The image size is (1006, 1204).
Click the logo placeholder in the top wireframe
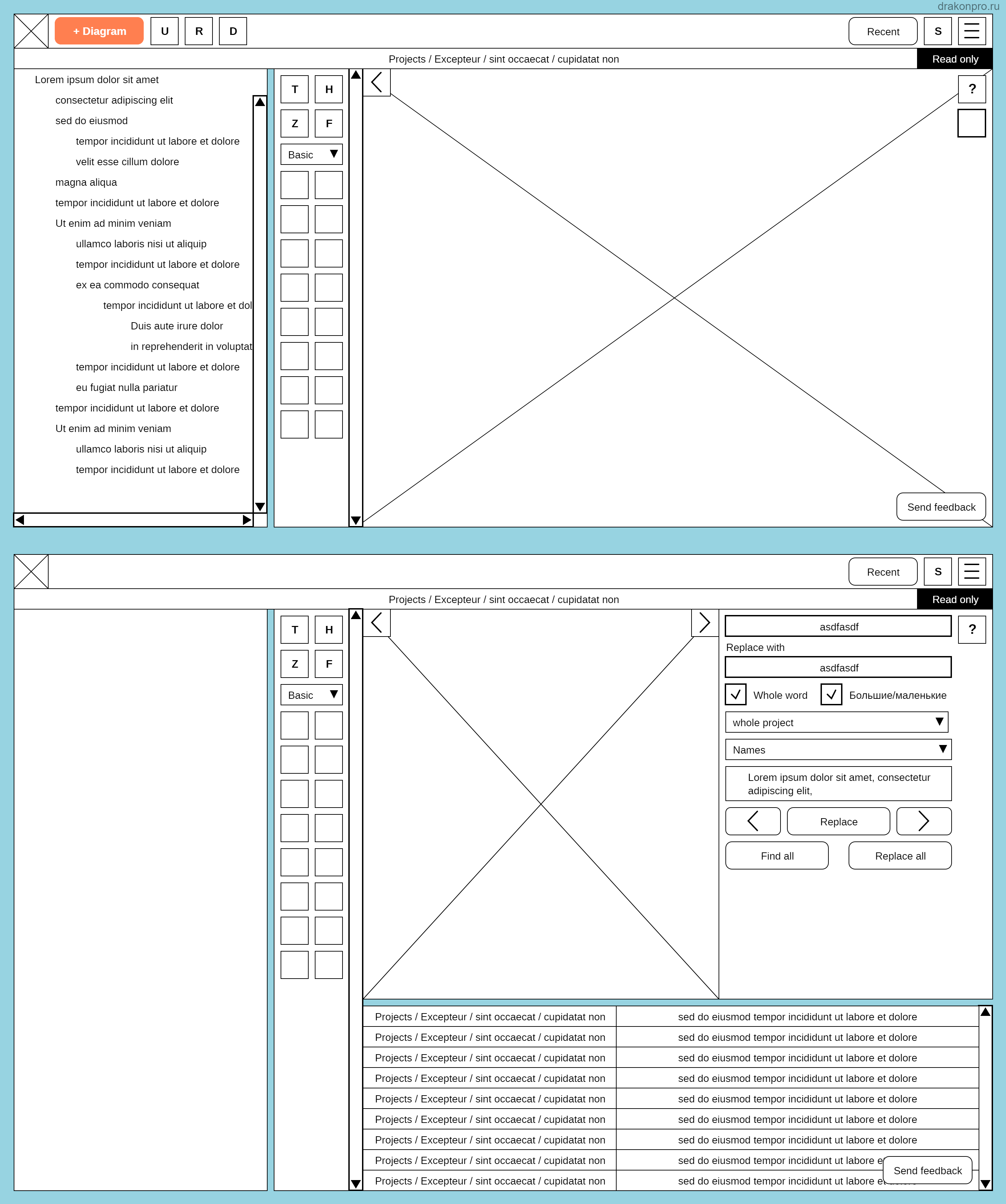tap(31, 31)
